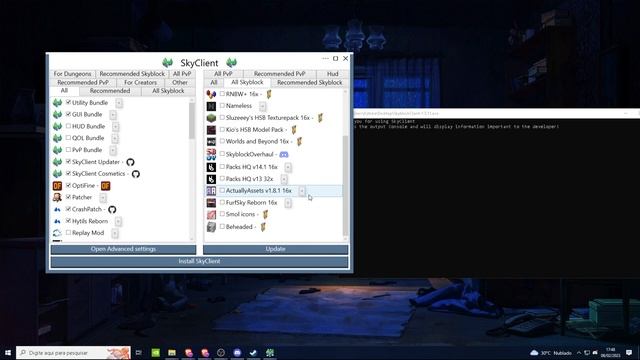
Task: Click forum link icon beside RNBW+ 16x
Action: [x=269, y=94]
